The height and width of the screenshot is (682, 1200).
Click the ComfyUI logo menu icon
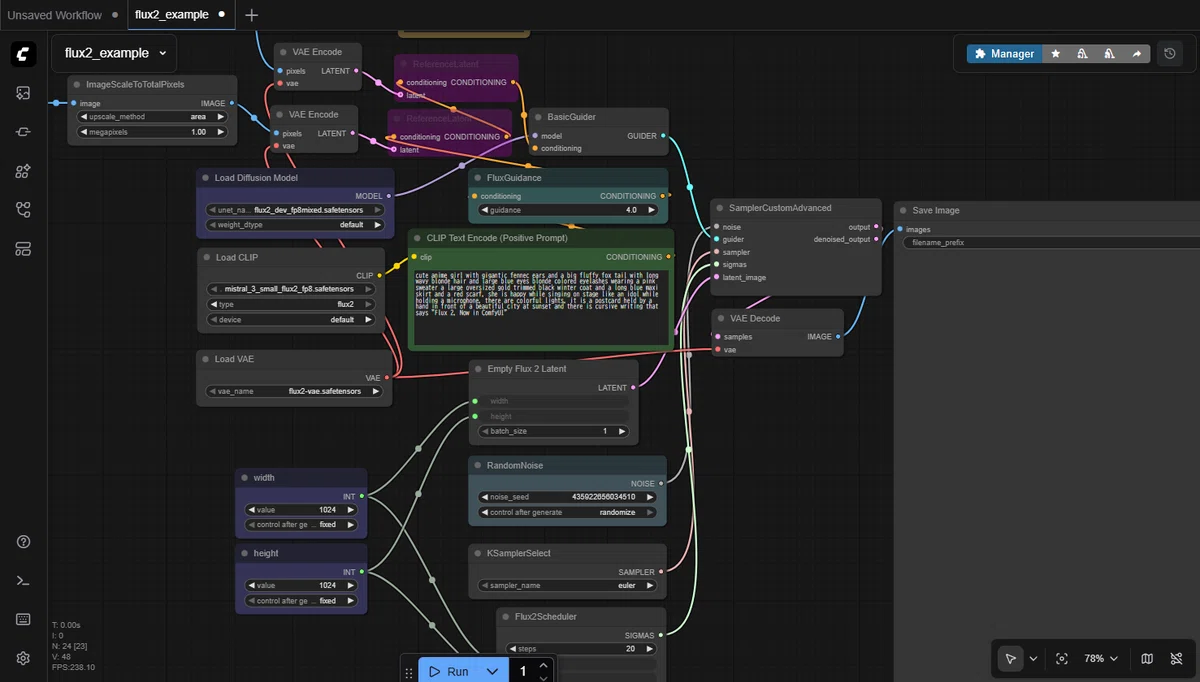click(x=24, y=54)
